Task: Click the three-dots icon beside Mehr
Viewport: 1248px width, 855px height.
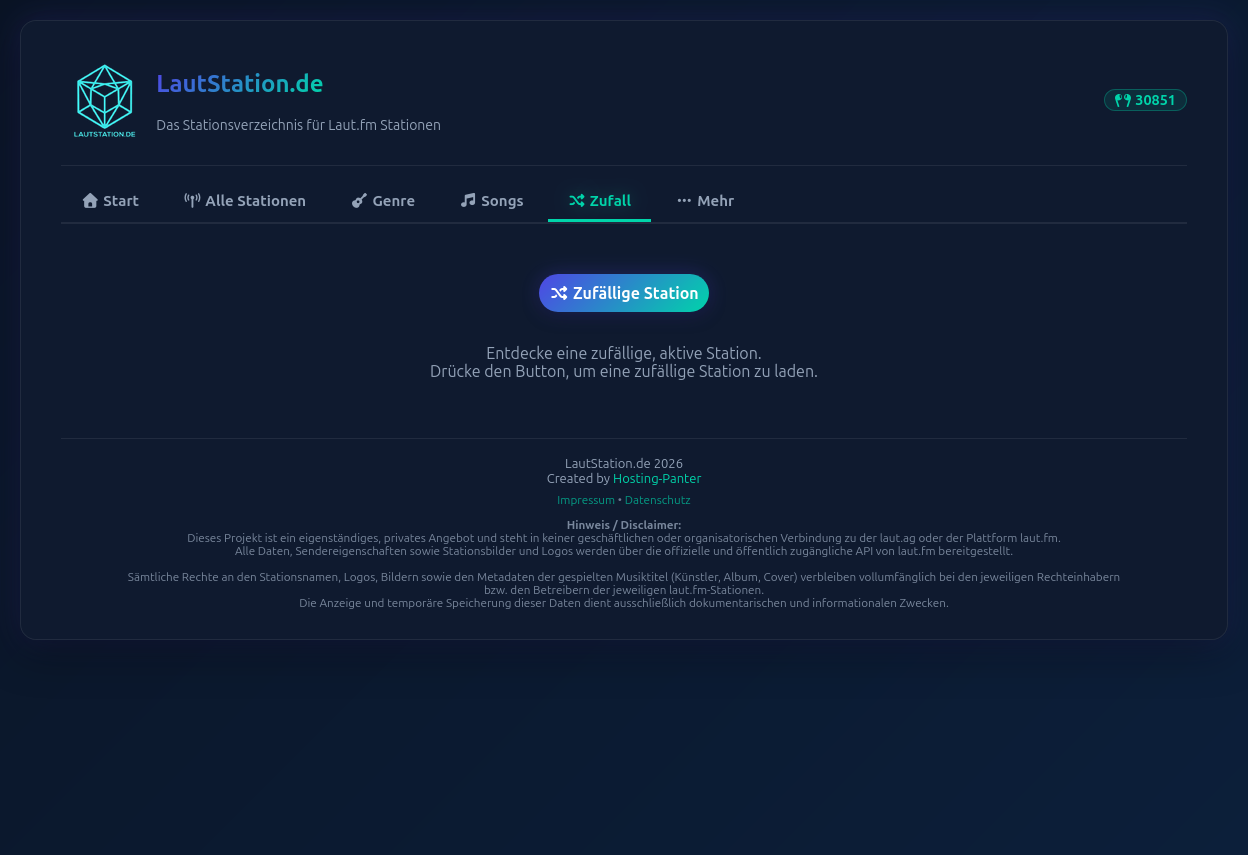Action: tap(684, 200)
